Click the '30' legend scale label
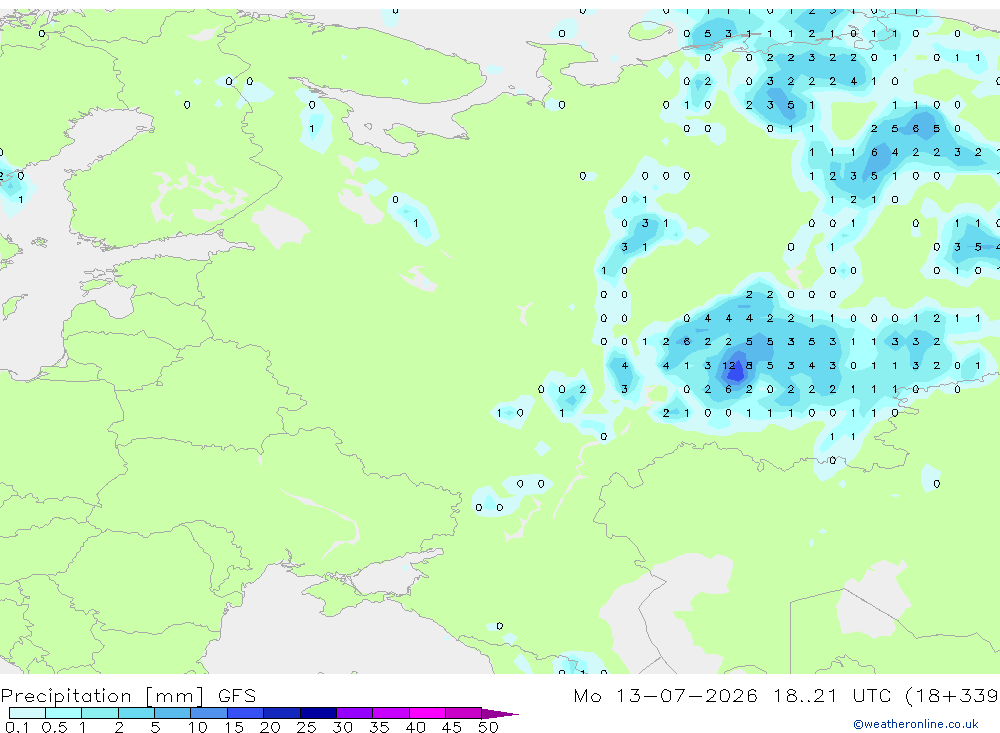 point(342,727)
